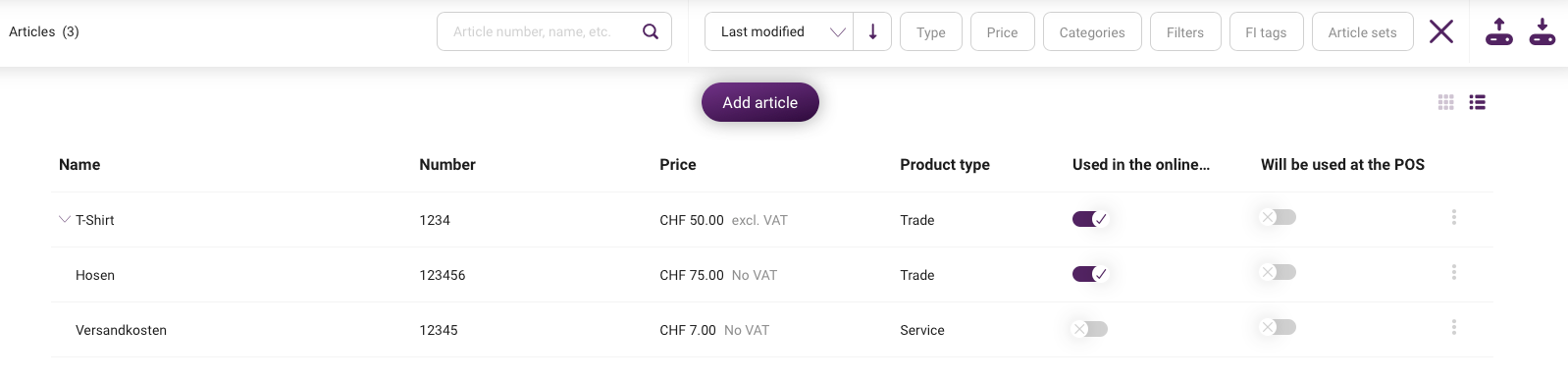This screenshot has width=1568, height=382.
Task: Click the Add article button
Action: point(760,102)
